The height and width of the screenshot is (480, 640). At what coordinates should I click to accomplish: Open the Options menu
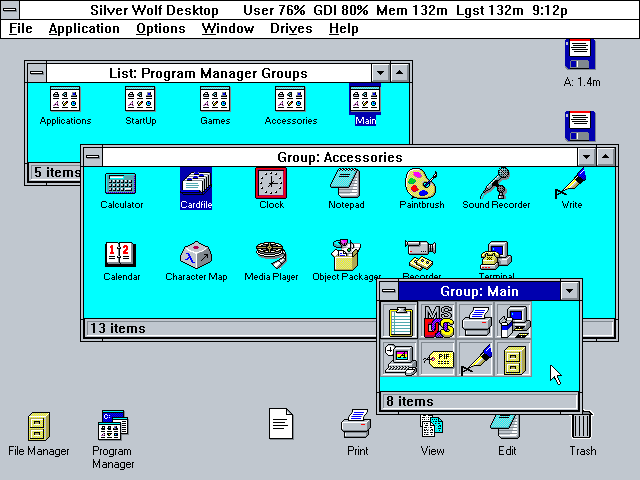(161, 29)
